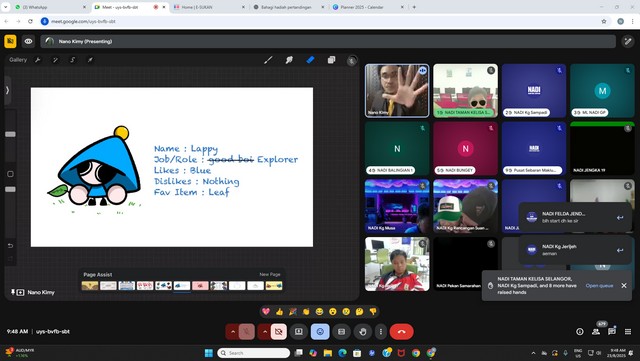Viewport: 640px width, 361px height.
Task: Send the thumbs up reaction
Action: pyautogui.click(x=280, y=312)
